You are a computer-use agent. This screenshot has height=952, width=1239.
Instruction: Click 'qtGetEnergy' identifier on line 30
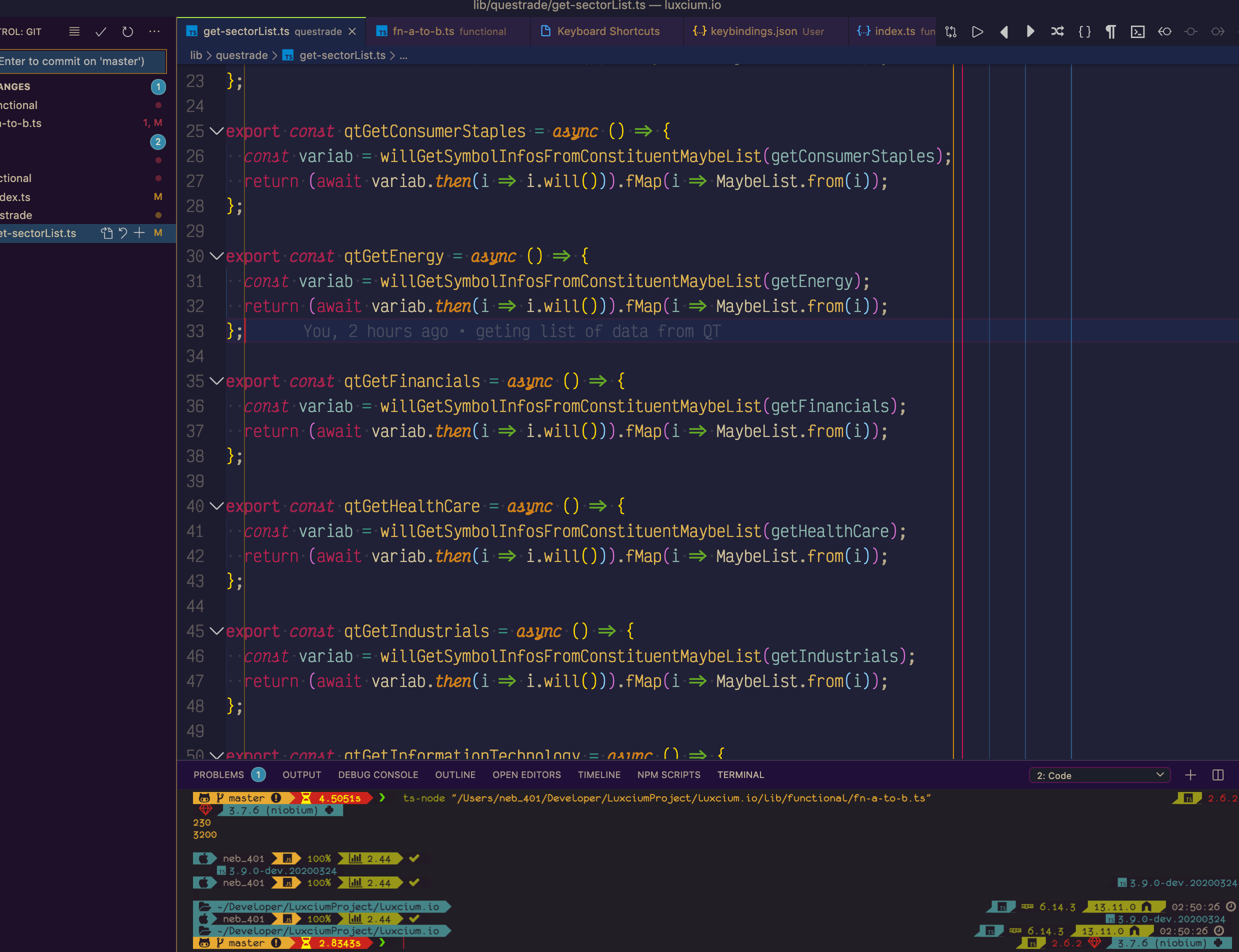click(x=393, y=256)
